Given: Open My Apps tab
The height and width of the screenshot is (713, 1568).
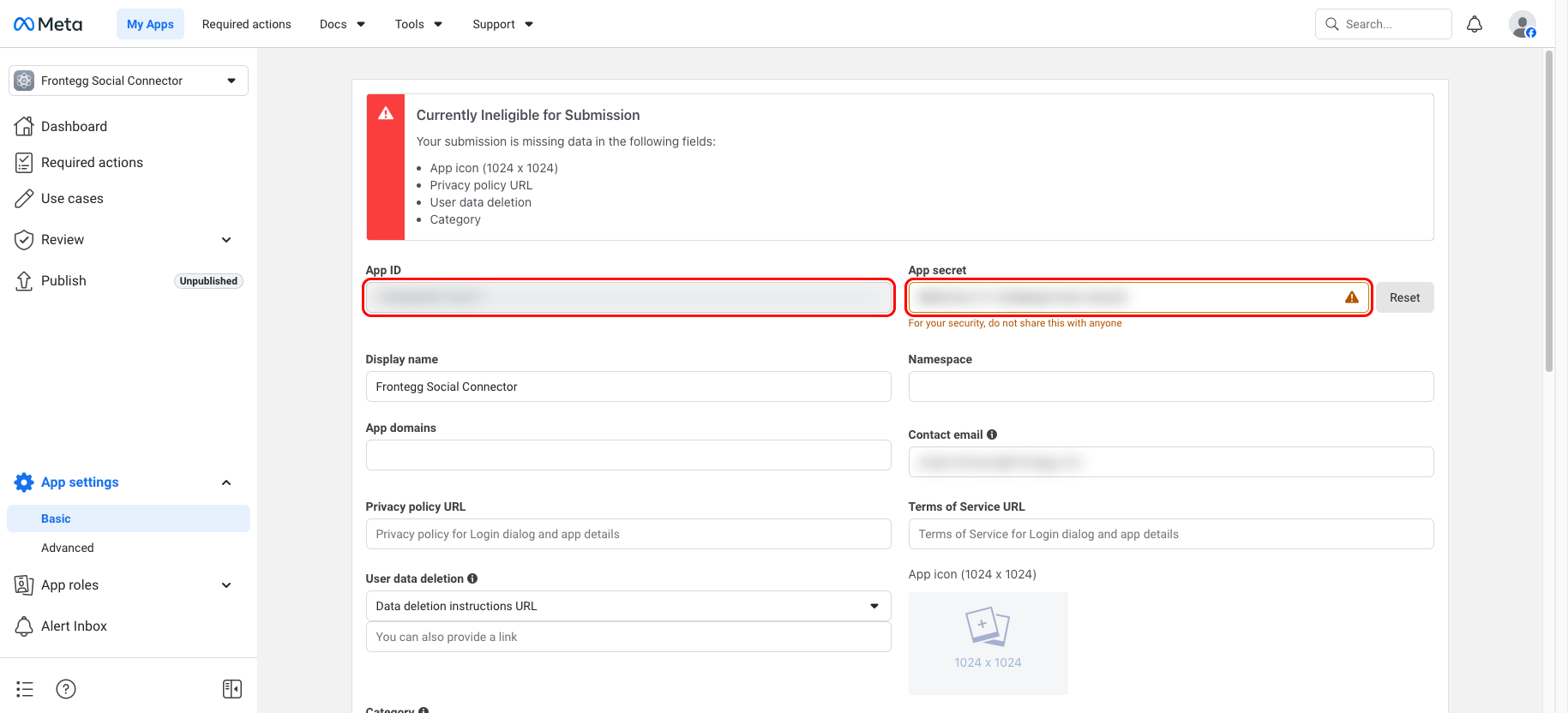Looking at the screenshot, I should (150, 24).
